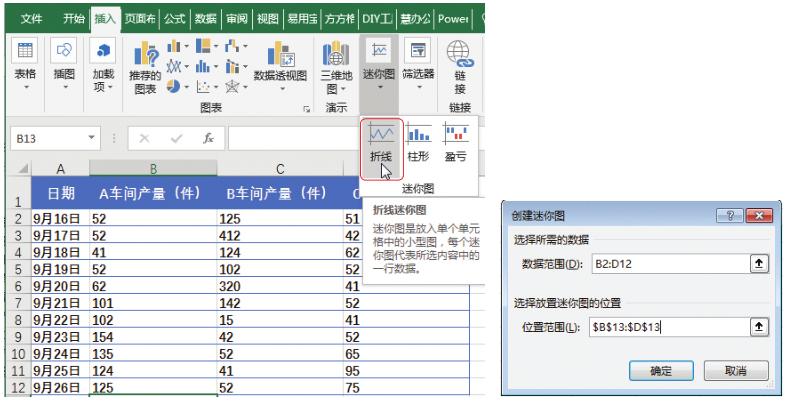Insert a combo chart
The width and height of the screenshot is (787, 401).
(x=232, y=66)
